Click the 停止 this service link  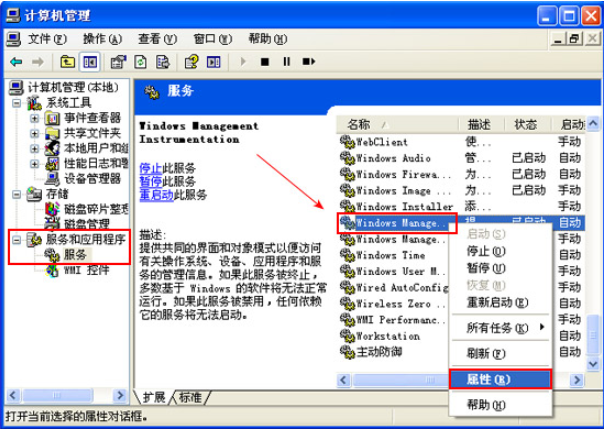point(150,169)
